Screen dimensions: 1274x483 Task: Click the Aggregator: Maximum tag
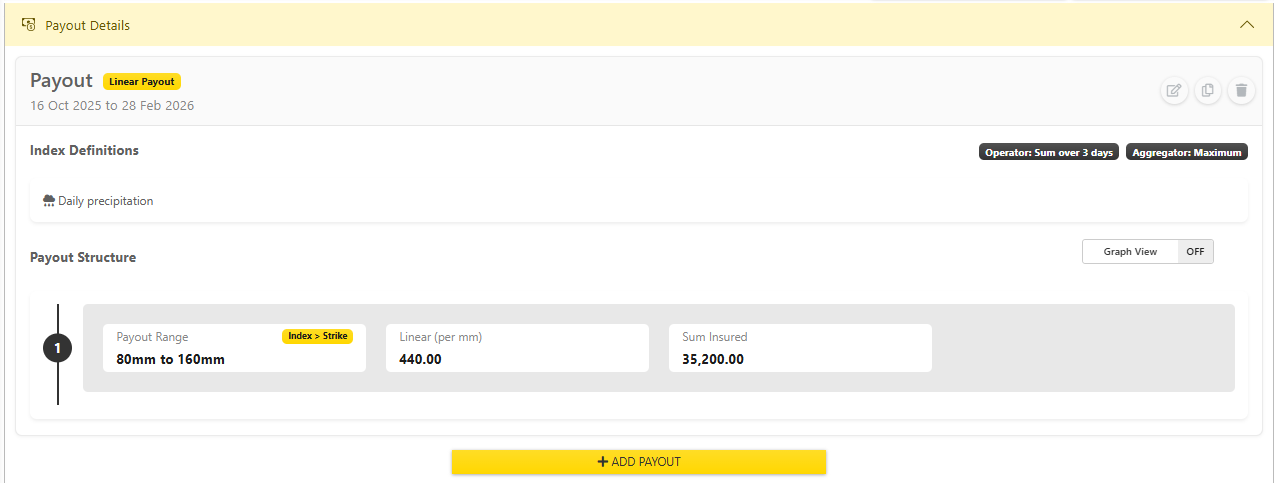tap(1187, 153)
